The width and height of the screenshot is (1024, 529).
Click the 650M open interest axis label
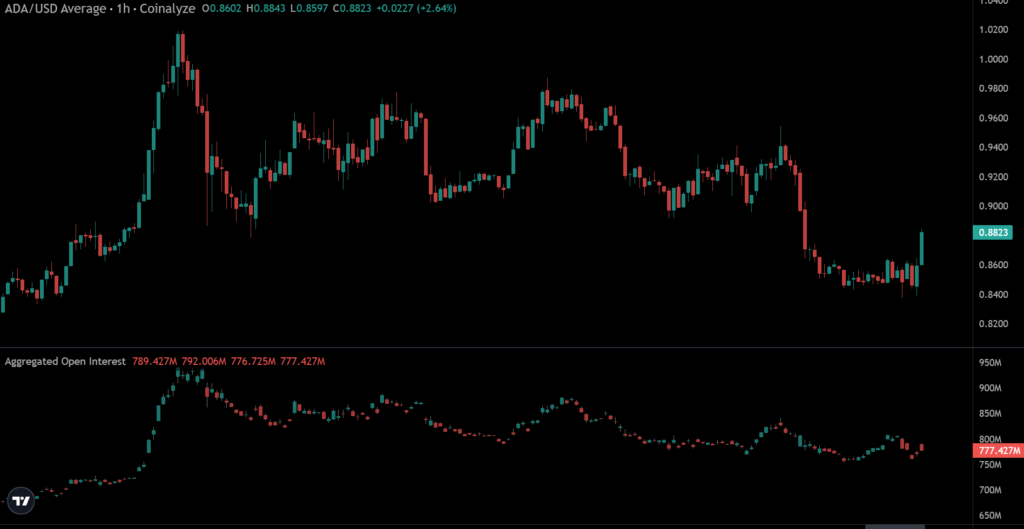(989, 515)
